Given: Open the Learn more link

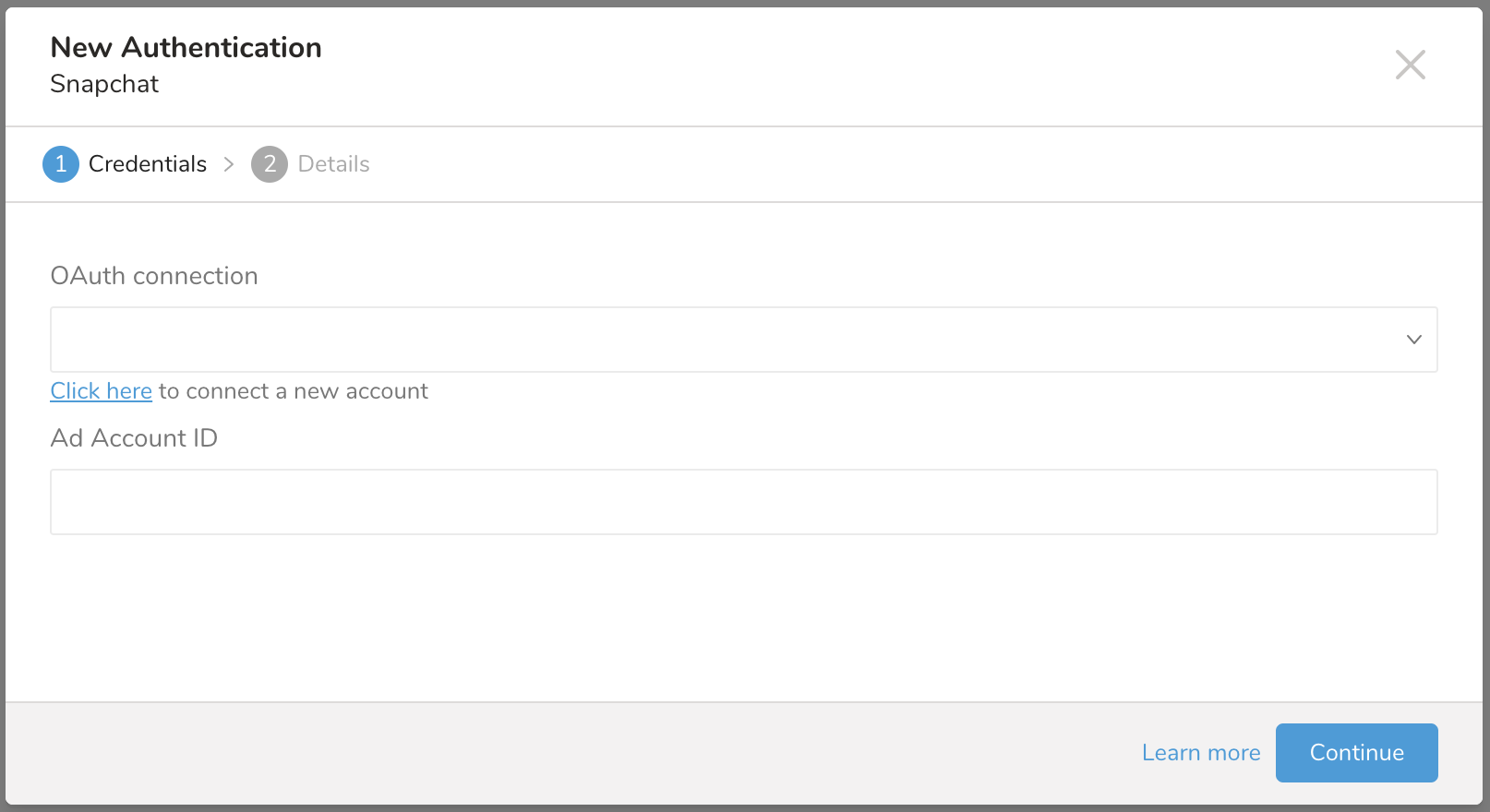Looking at the screenshot, I should point(1200,753).
